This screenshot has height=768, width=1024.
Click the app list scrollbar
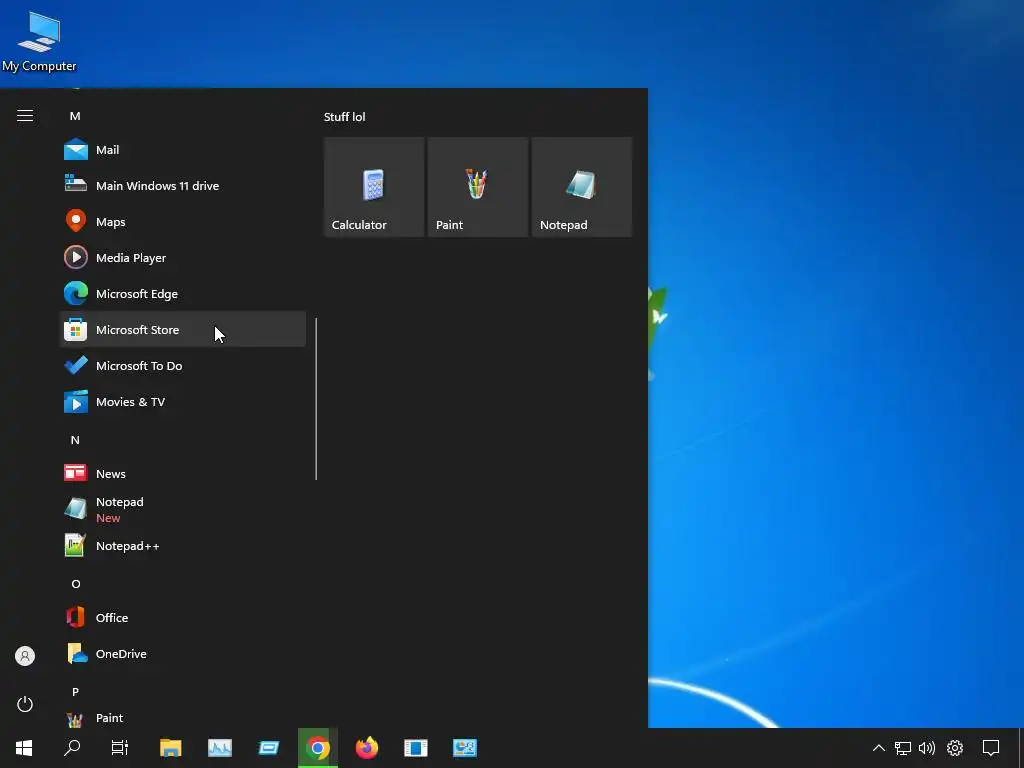click(316, 399)
